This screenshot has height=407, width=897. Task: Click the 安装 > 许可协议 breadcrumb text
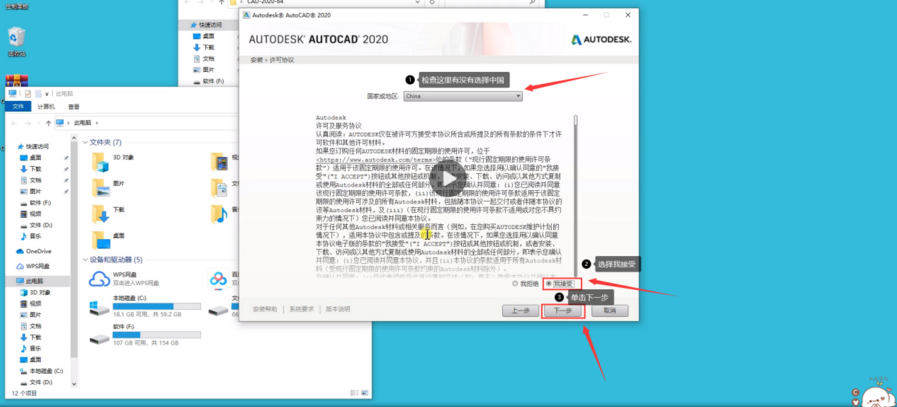[x=272, y=60]
